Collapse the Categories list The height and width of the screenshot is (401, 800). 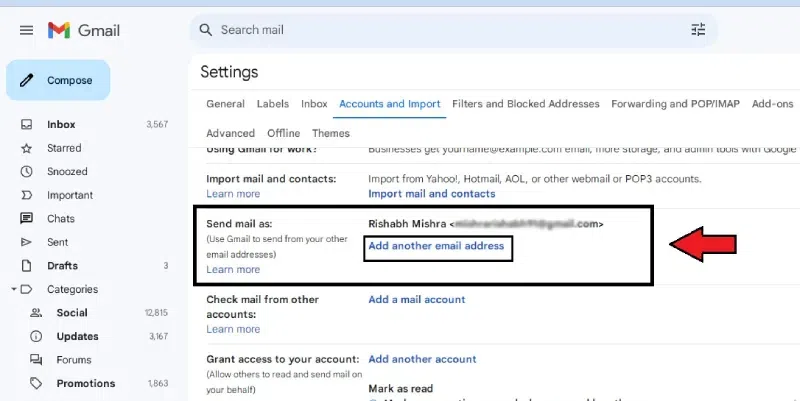[13, 290]
